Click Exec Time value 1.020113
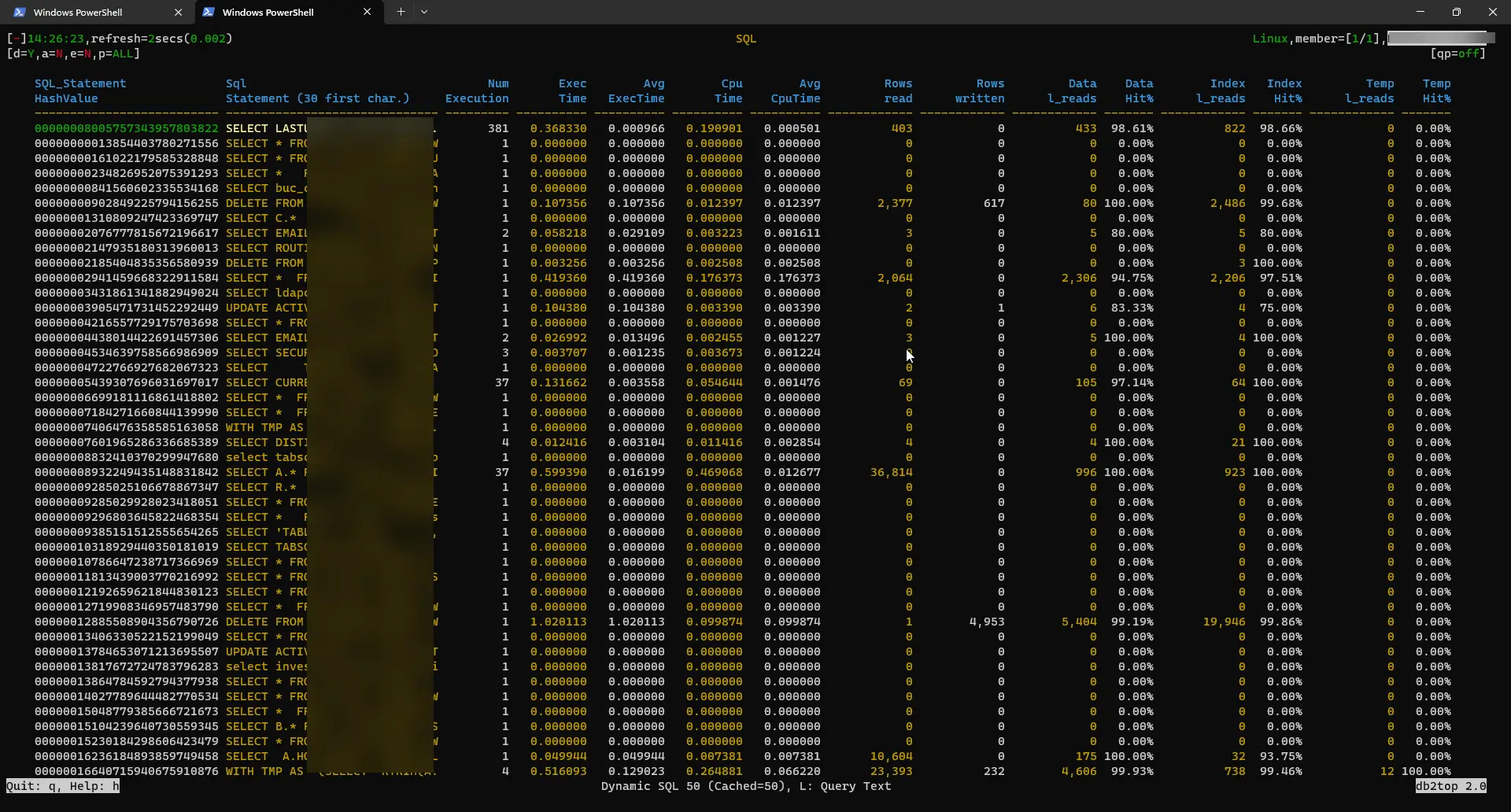Screen dimensions: 1511x812 coord(558,622)
